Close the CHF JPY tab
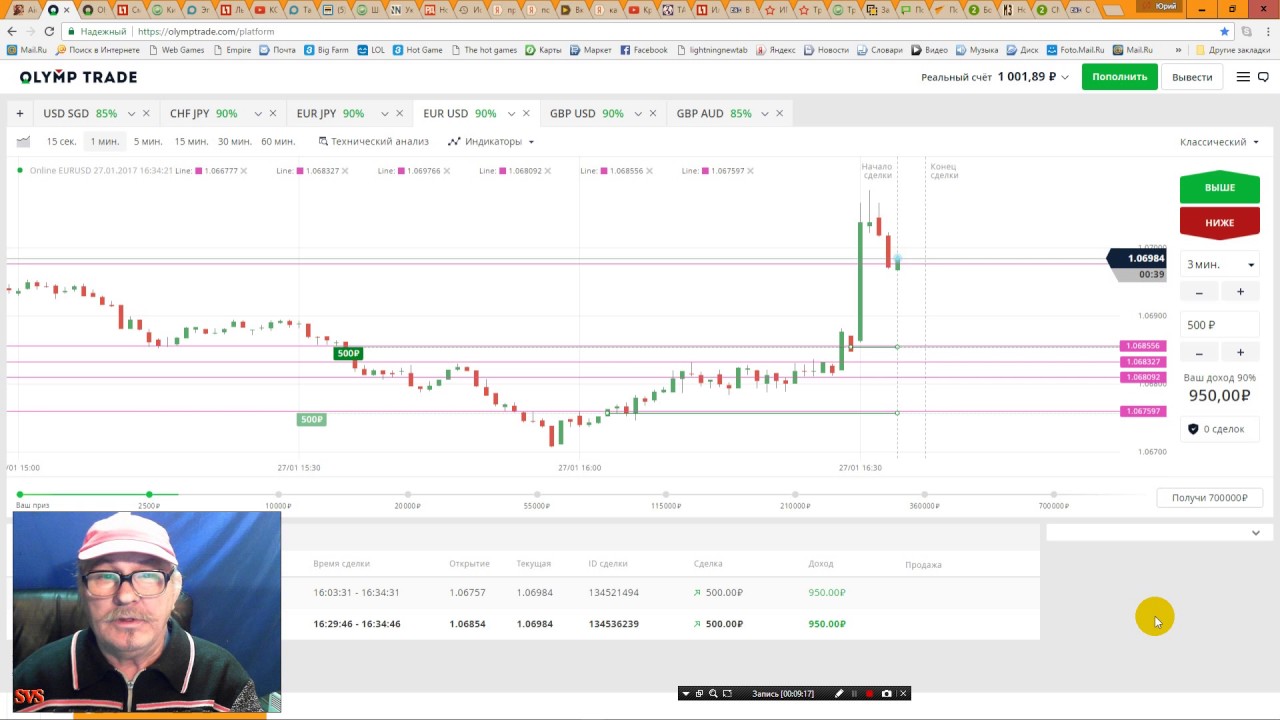Screen dimensions: 1280x720 click(273, 114)
